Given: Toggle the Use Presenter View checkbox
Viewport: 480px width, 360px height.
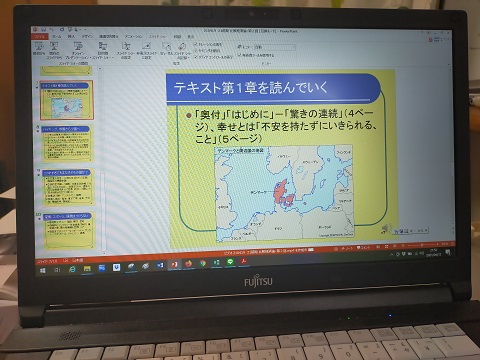Looking at the screenshot, I should point(239,54).
